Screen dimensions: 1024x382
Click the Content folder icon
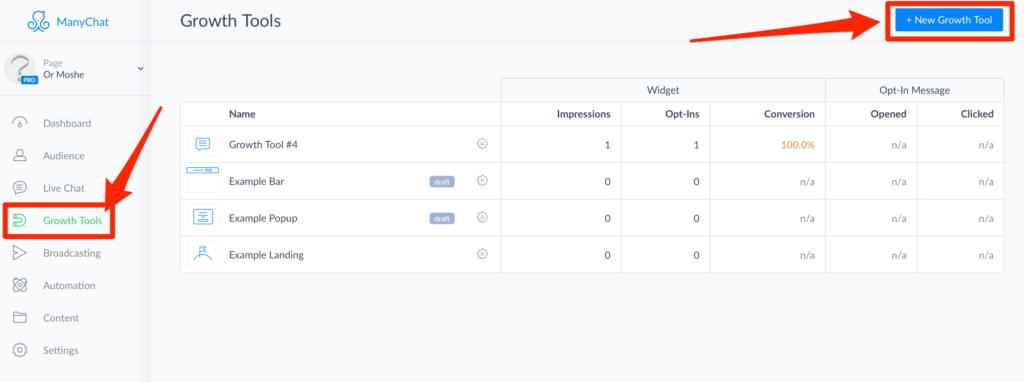point(20,318)
